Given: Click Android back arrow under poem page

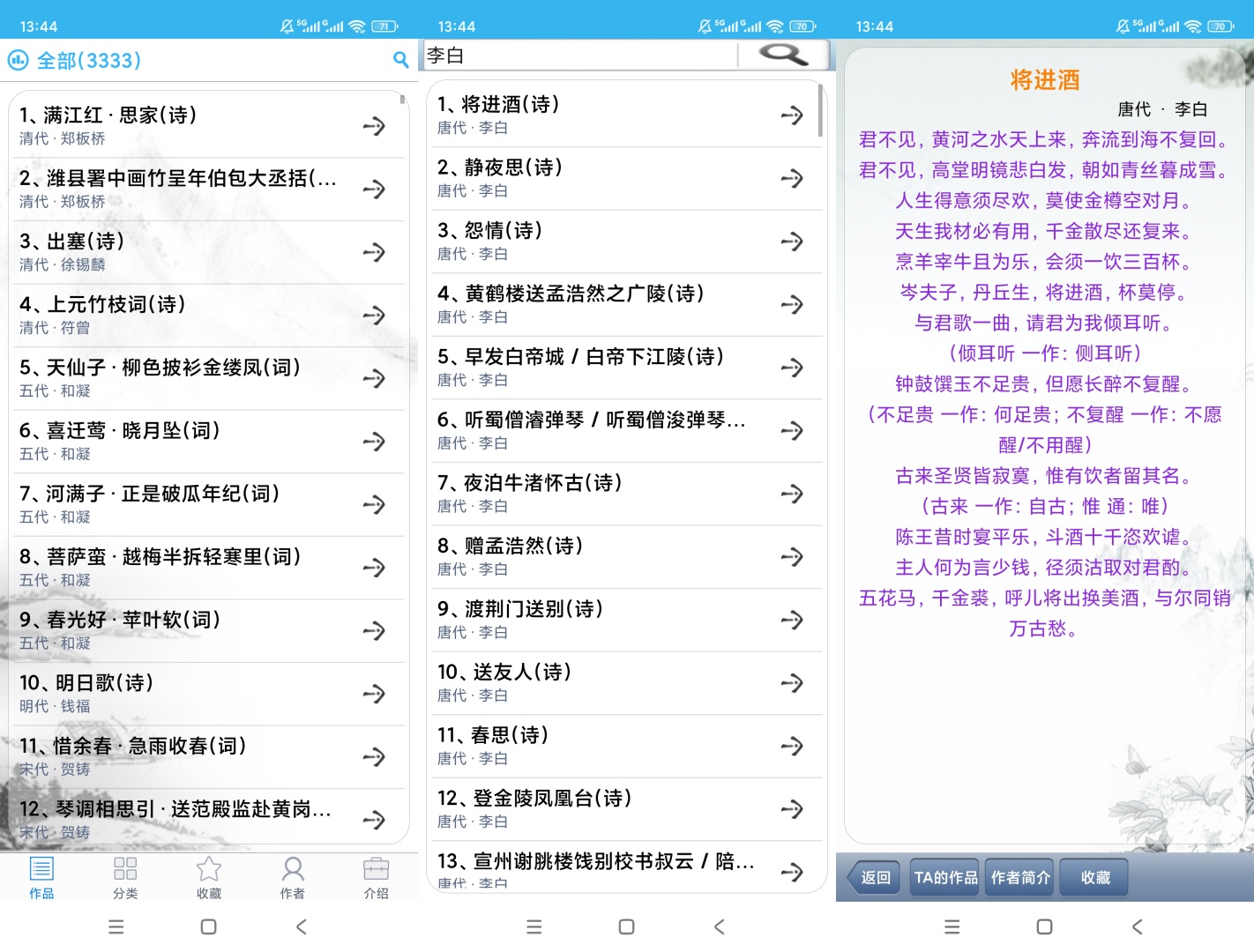Looking at the screenshot, I should 1138,926.
